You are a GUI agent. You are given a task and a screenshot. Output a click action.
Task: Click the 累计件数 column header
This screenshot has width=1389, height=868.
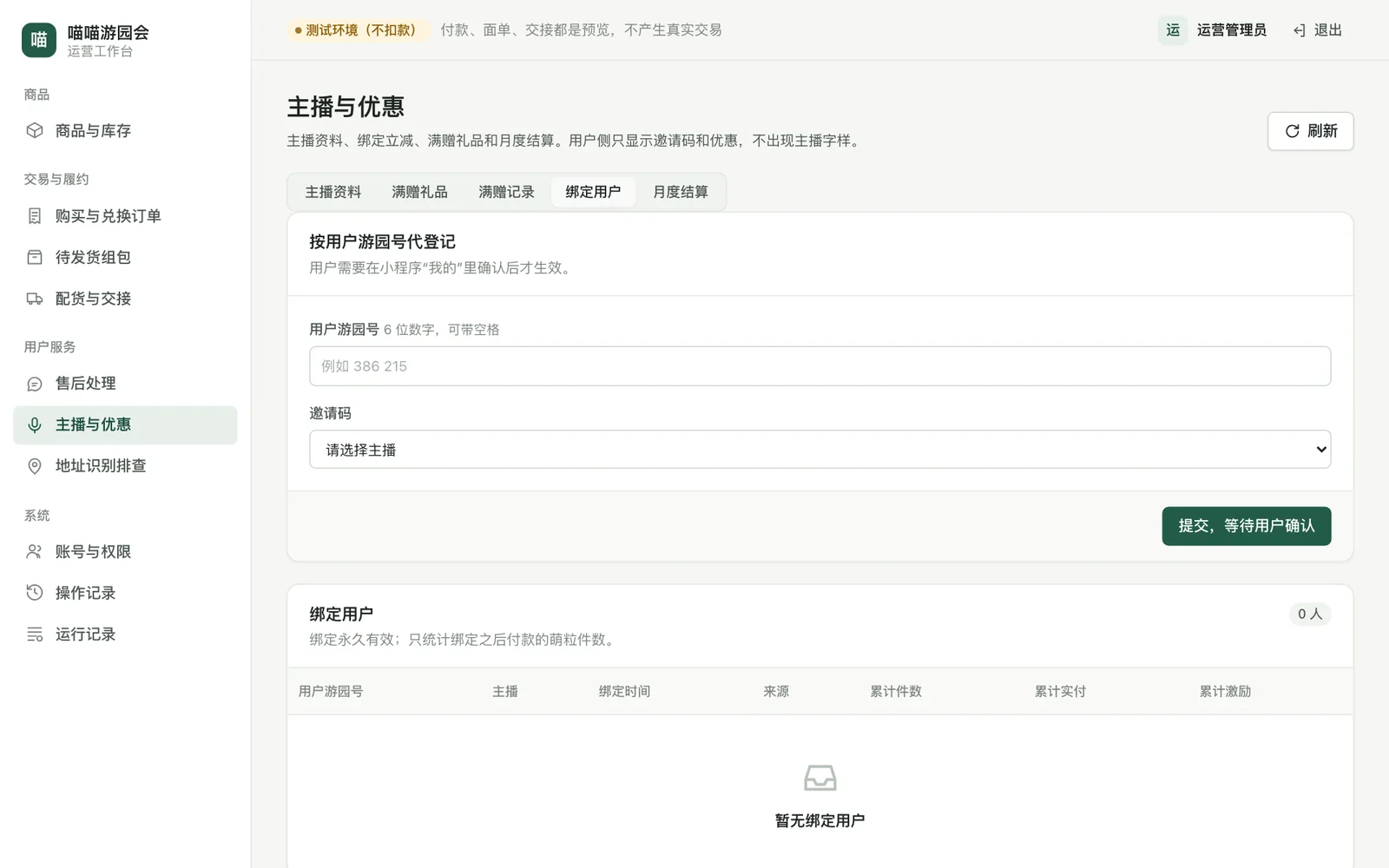[896, 692]
